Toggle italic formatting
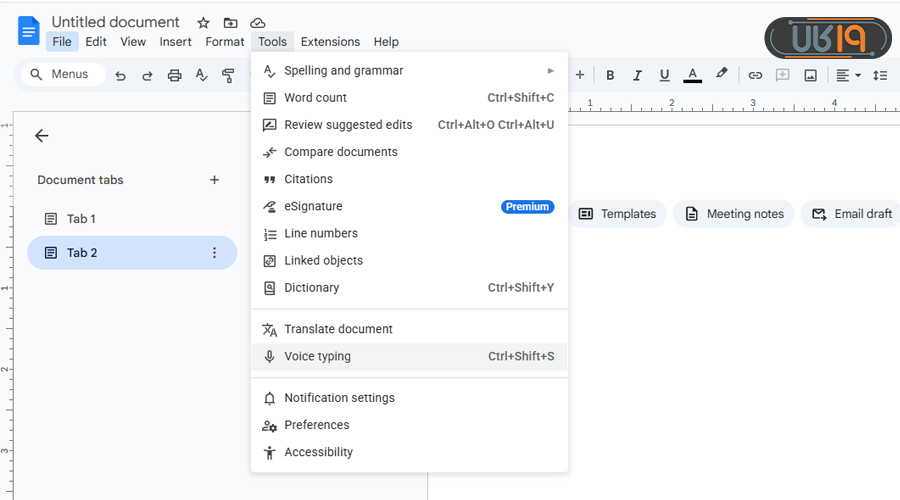The image size is (900, 500). [637, 75]
